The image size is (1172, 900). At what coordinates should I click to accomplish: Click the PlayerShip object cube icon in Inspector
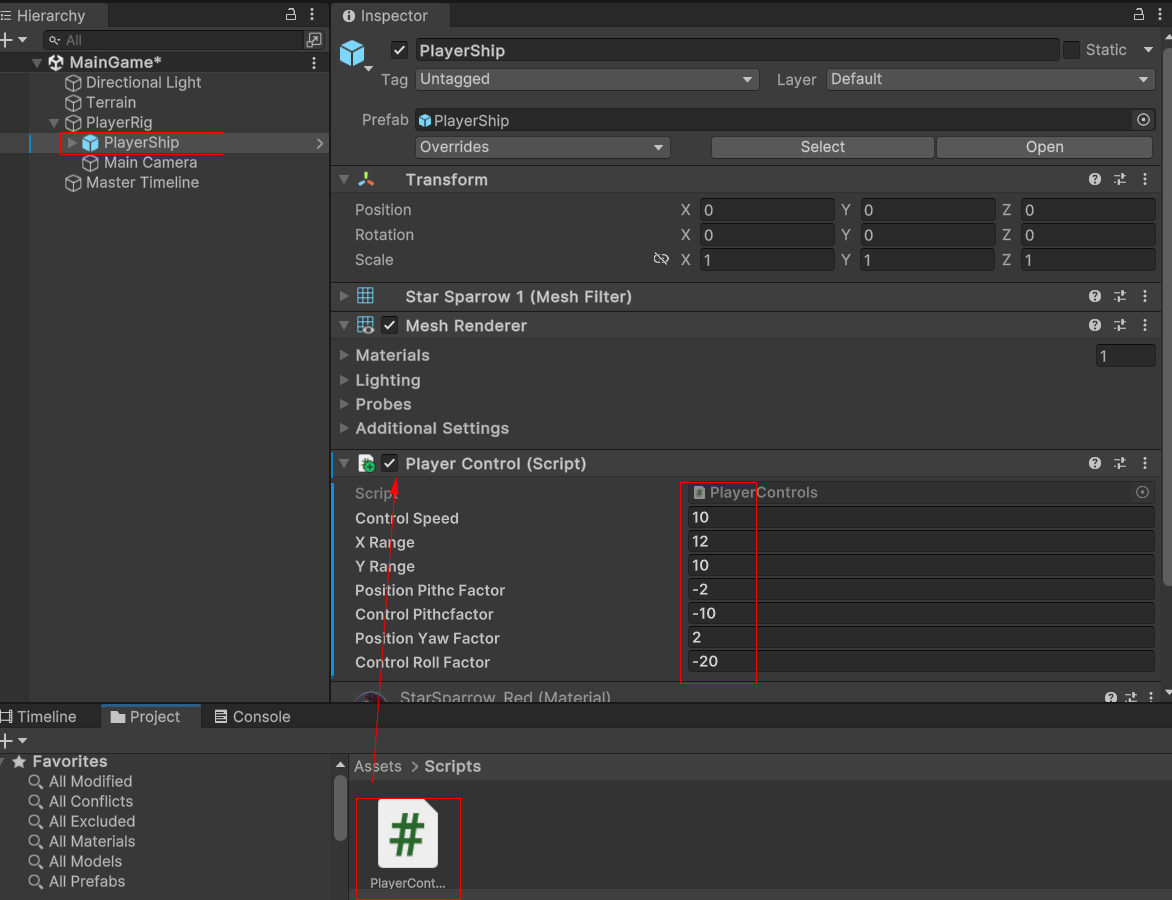pyautogui.click(x=352, y=53)
